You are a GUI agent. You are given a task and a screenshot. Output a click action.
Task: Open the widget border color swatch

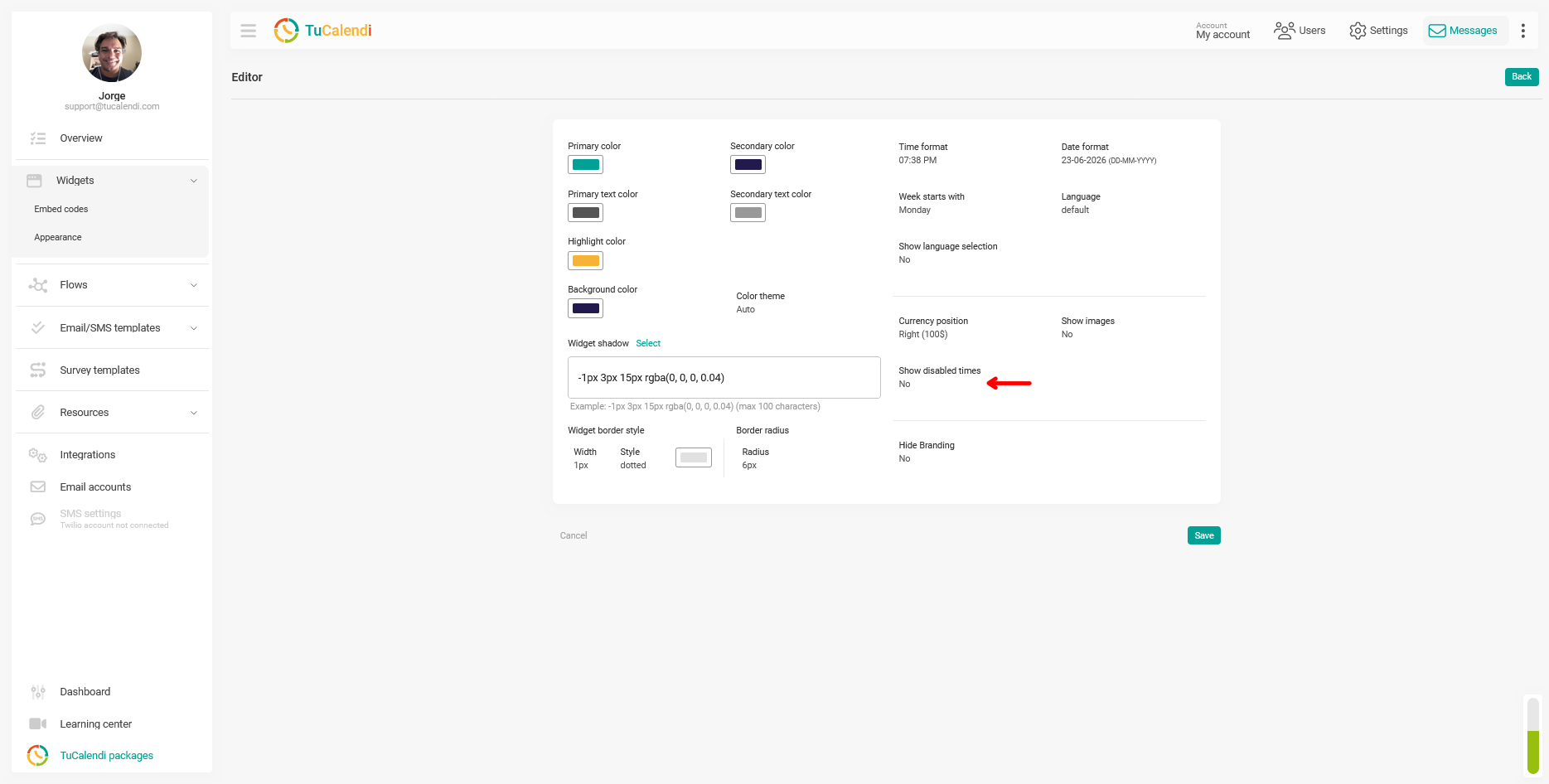(694, 457)
